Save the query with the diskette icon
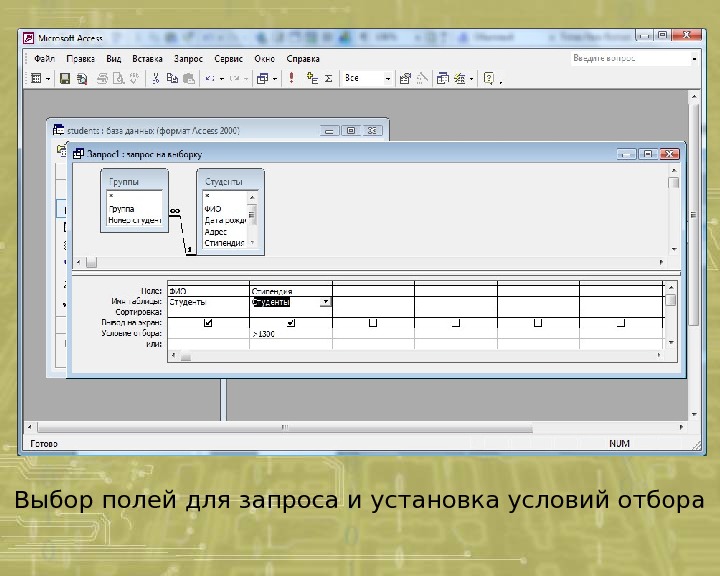Viewport: 720px width, 576px height. 65,79
